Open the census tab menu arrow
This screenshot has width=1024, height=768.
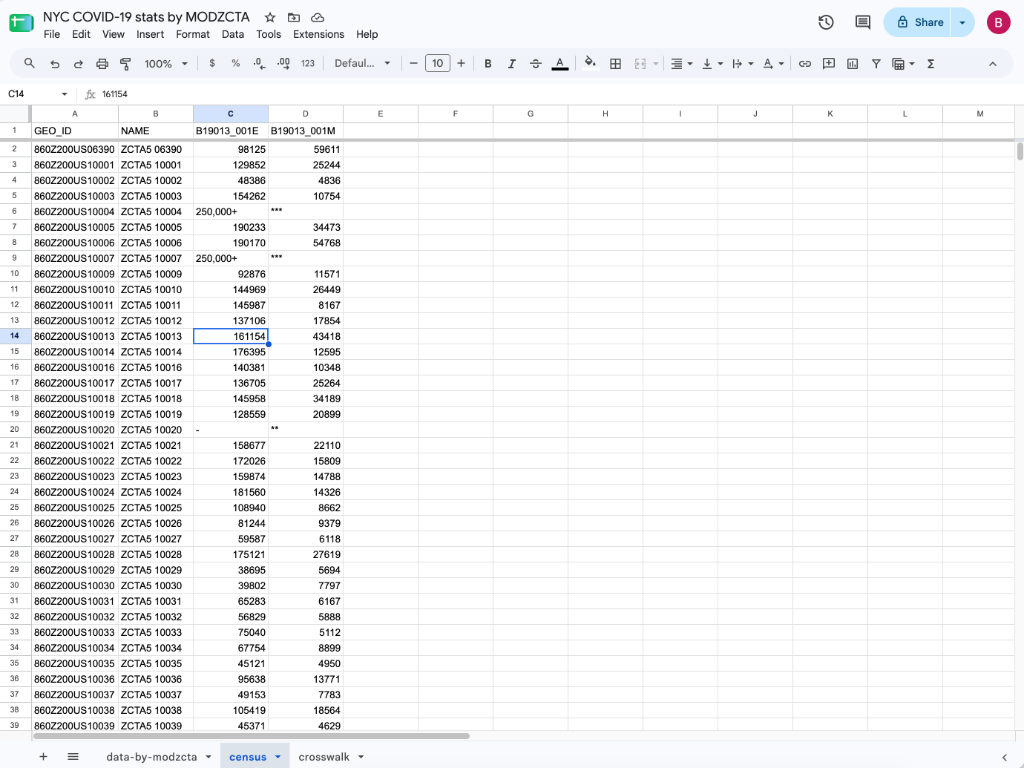click(x=278, y=756)
